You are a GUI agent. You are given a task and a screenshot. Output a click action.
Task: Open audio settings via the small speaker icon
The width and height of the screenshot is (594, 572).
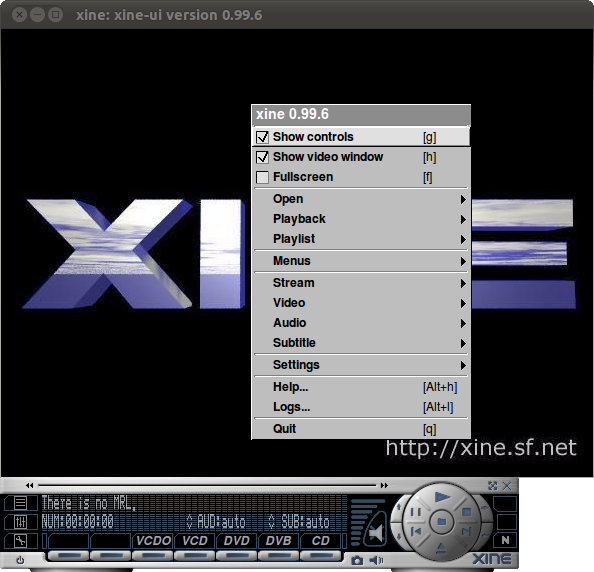click(376, 560)
